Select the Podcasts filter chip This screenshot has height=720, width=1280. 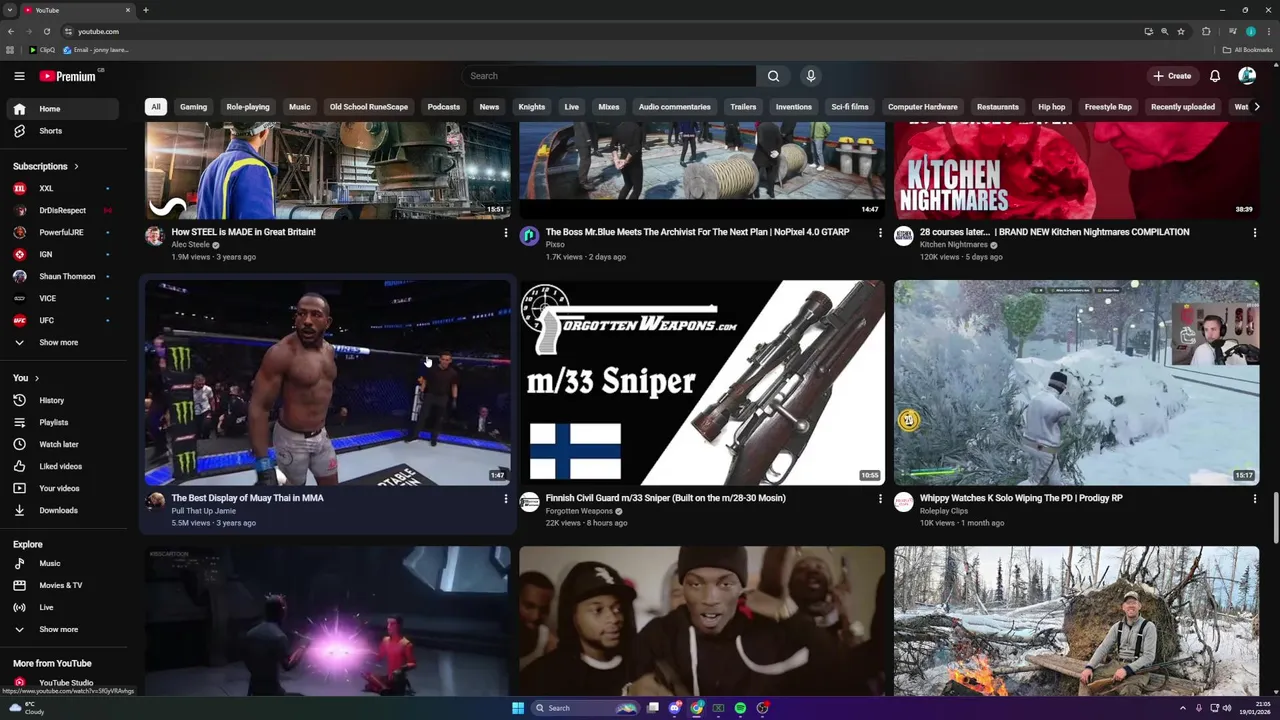pos(444,107)
